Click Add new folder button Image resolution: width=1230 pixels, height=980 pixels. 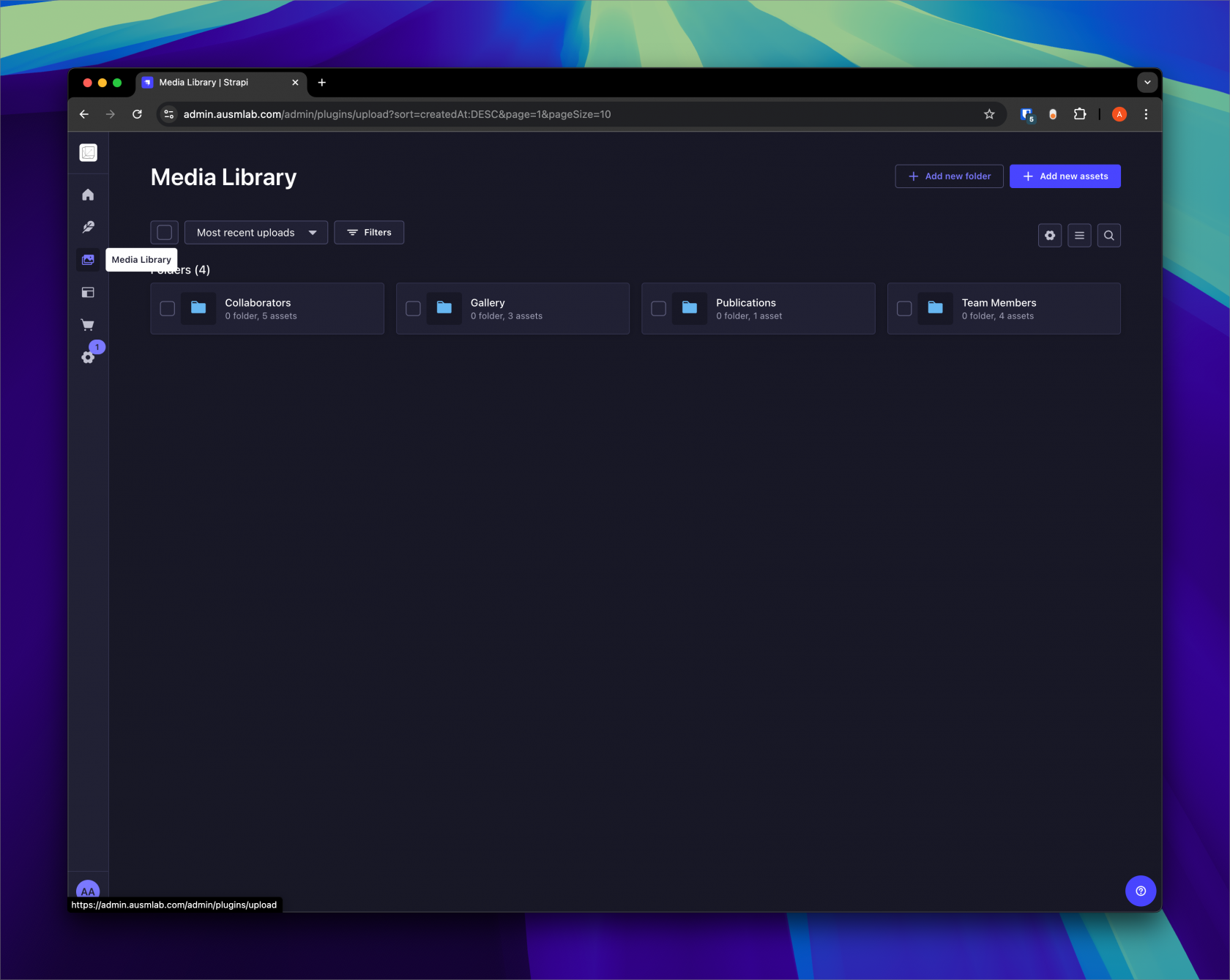point(949,176)
